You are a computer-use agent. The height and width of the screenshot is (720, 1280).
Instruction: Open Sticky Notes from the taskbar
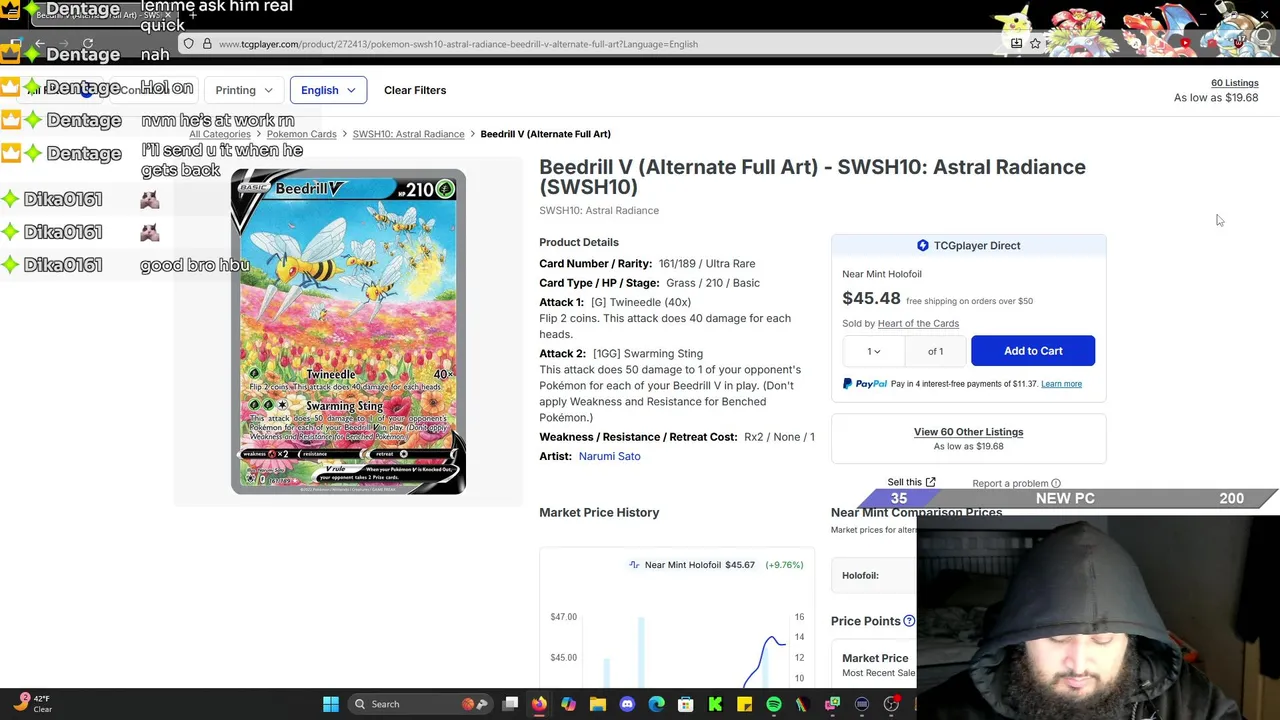[744, 704]
